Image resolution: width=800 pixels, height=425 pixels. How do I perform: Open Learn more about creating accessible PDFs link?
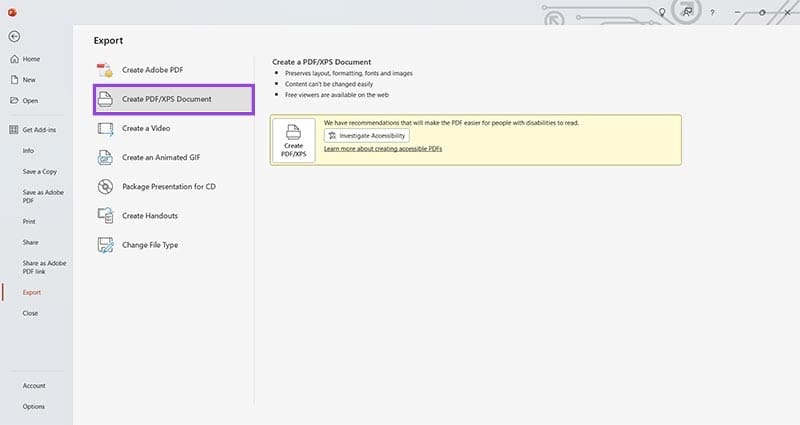coord(383,149)
